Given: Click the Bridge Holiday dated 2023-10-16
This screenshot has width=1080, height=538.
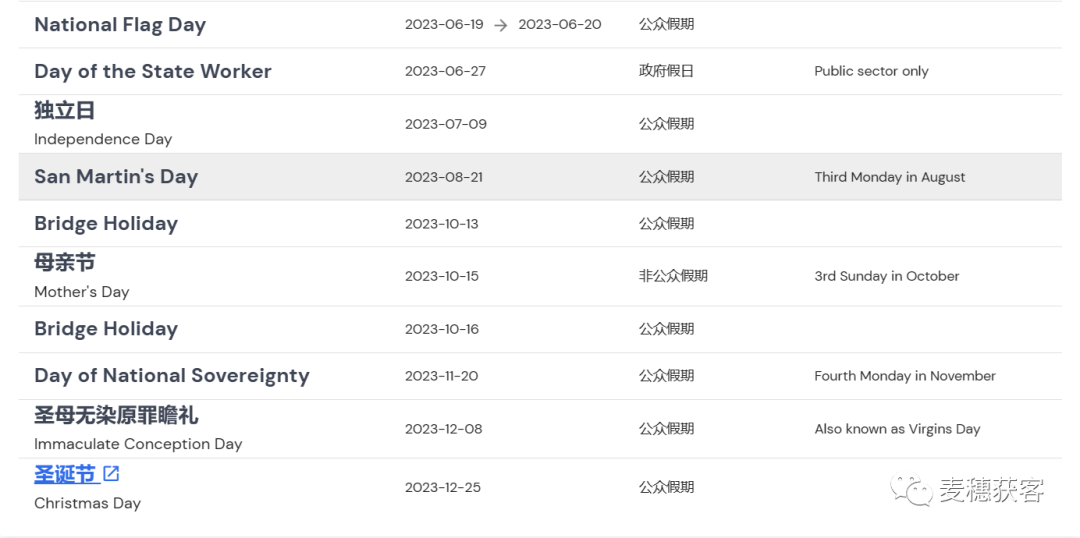Looking at the screenshot, I should tap(106, 329).
